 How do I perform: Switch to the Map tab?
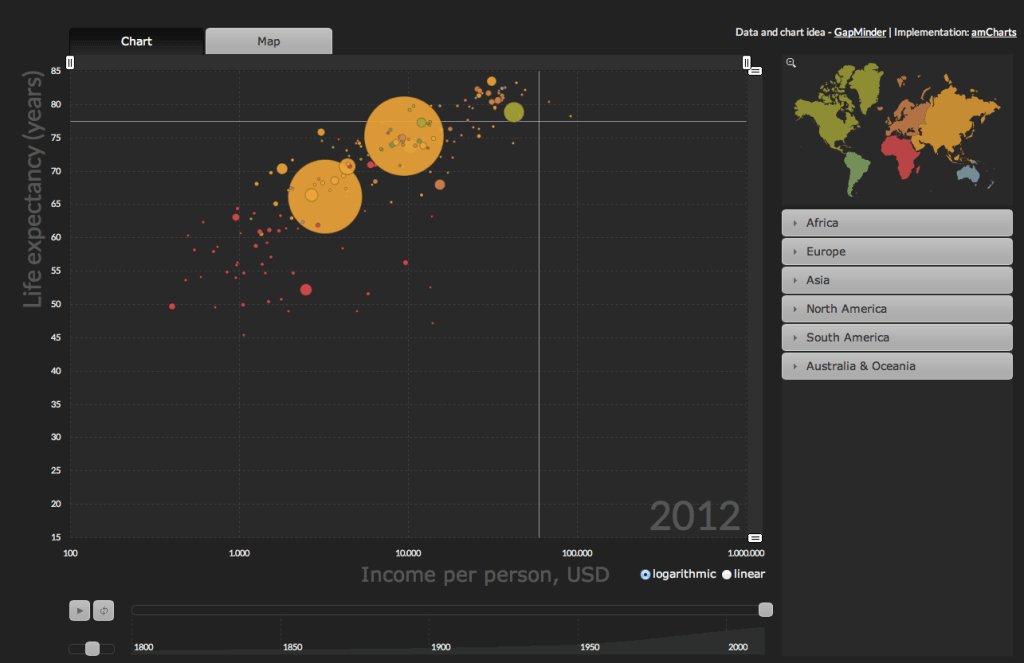pos(268,41)
